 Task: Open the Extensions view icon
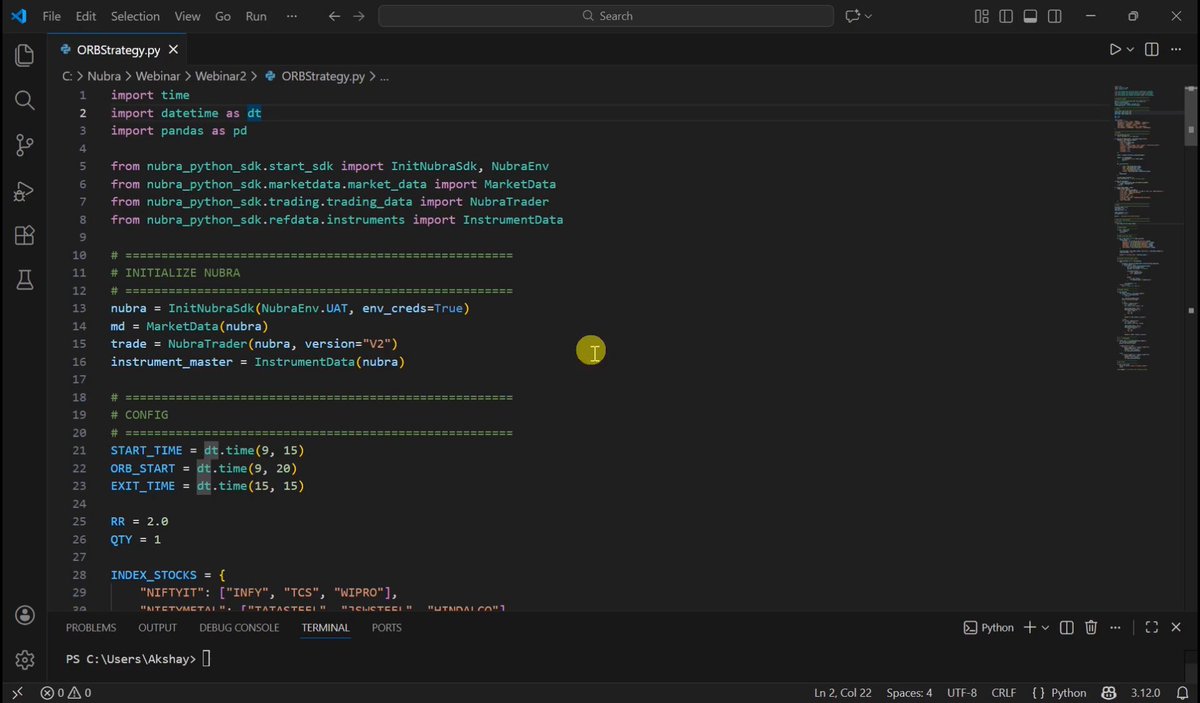(24, 236)
